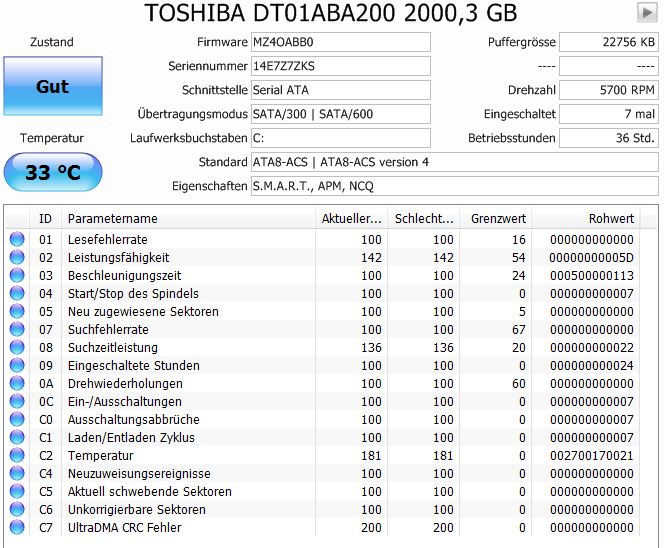This screenshot has height=548, width=664.
Task: Click status icon of C2 Temperatur row
Action: tap(17, 455)
